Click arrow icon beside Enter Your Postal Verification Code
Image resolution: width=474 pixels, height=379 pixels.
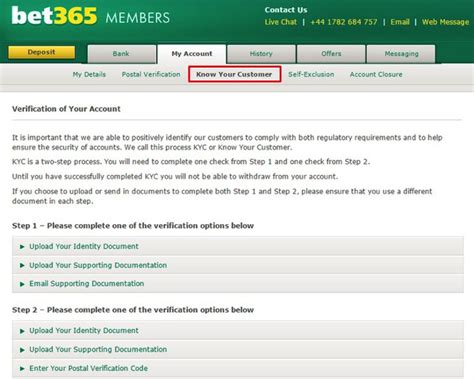(x=22, y=369)
